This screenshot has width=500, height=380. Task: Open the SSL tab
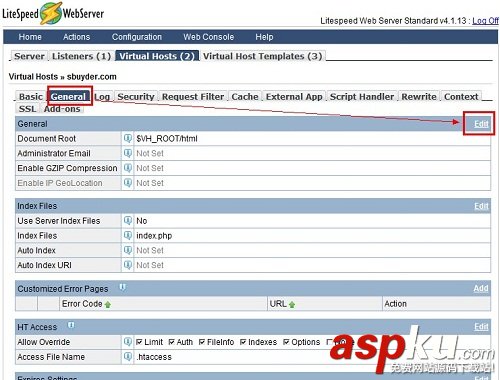[x=27, y=109]
